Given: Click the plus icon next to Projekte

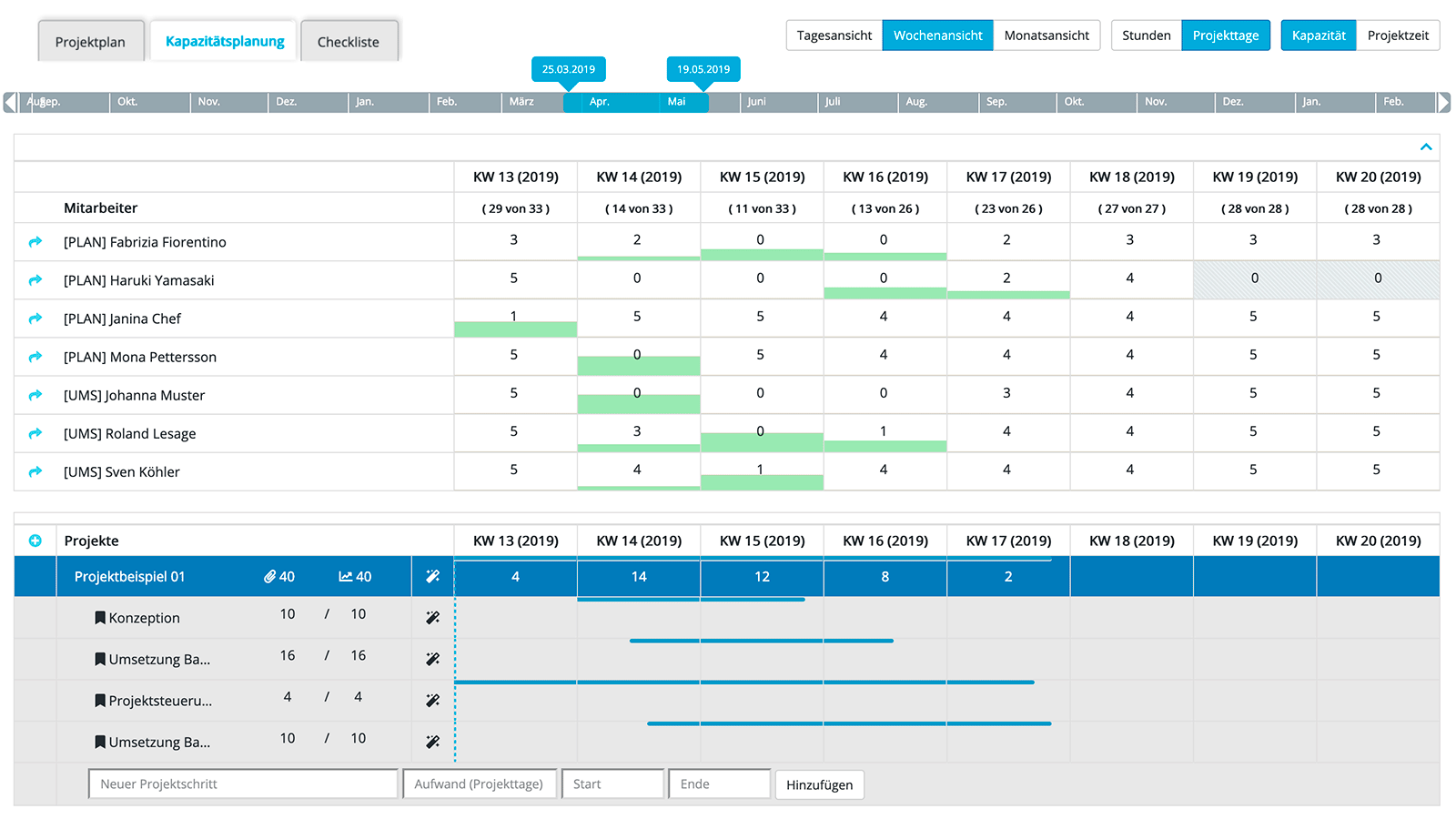Looking at the screenshot, I should [35, 541].
